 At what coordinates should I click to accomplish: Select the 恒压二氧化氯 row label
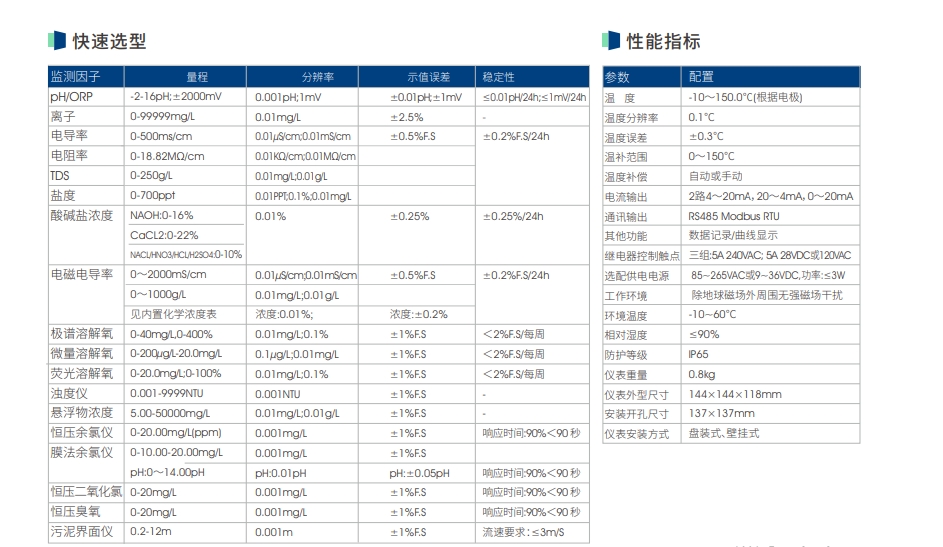87,492
